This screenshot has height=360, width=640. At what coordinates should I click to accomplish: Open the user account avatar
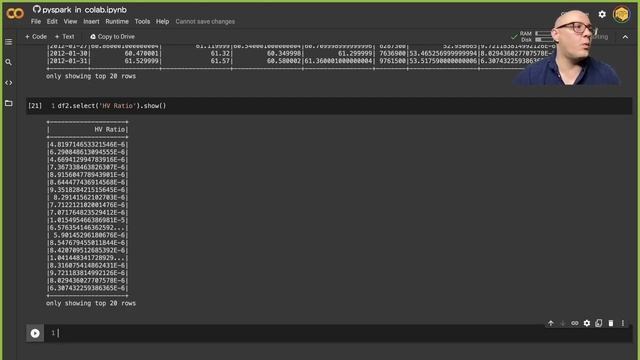621,15
